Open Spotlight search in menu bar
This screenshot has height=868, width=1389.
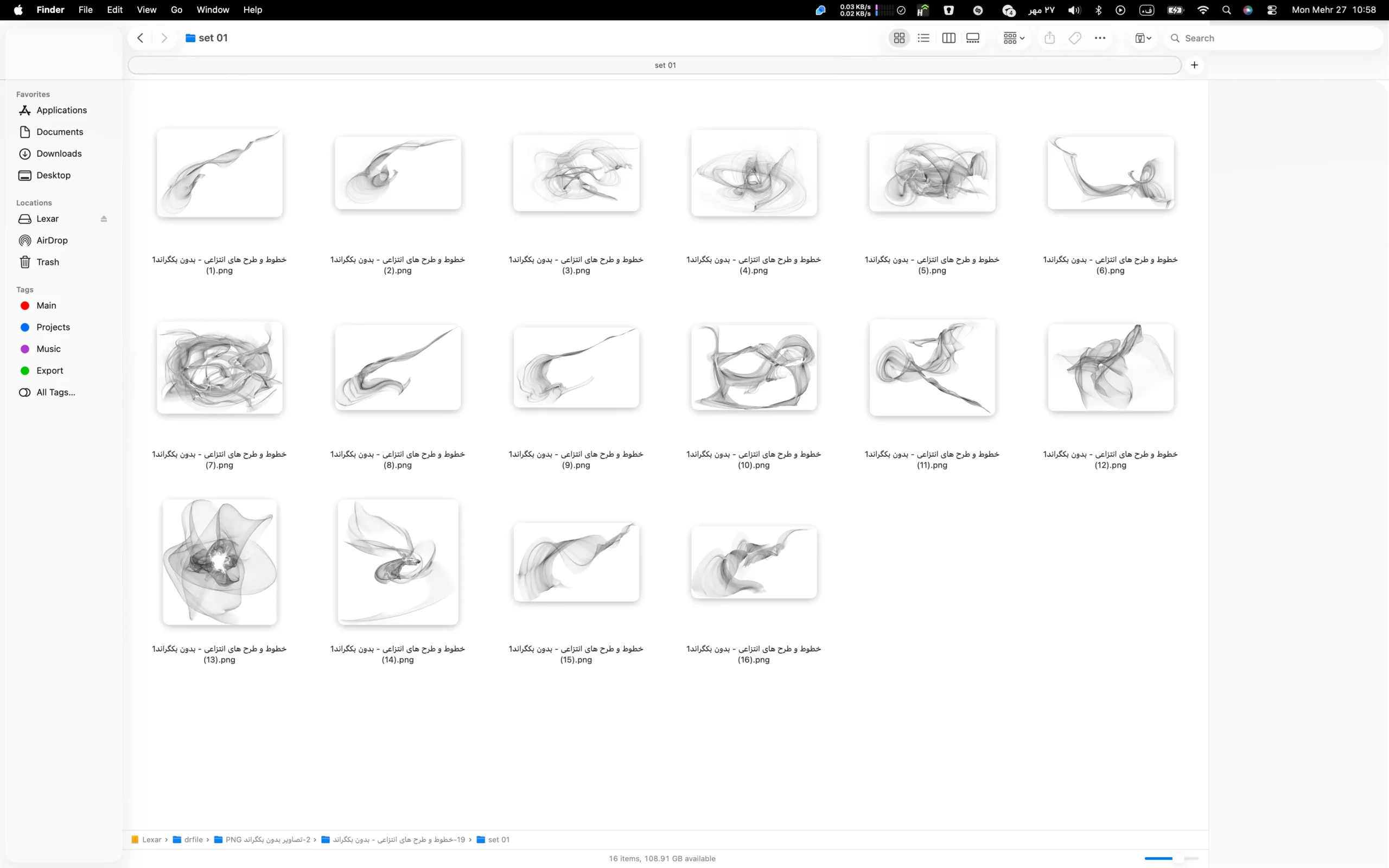click(x=1227, y=10)
